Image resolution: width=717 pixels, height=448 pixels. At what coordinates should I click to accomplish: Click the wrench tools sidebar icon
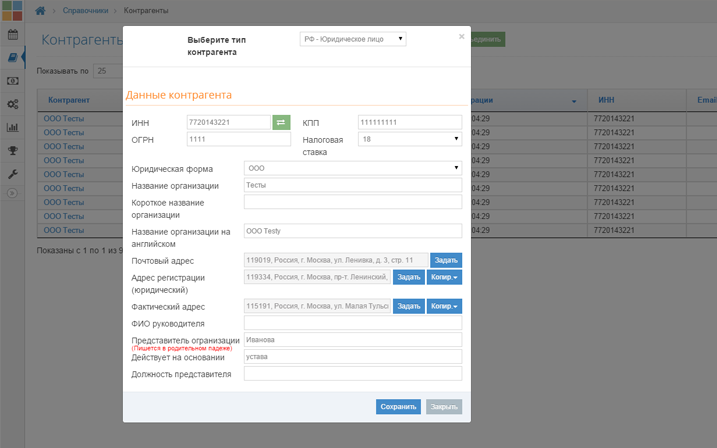coord(13,174)
